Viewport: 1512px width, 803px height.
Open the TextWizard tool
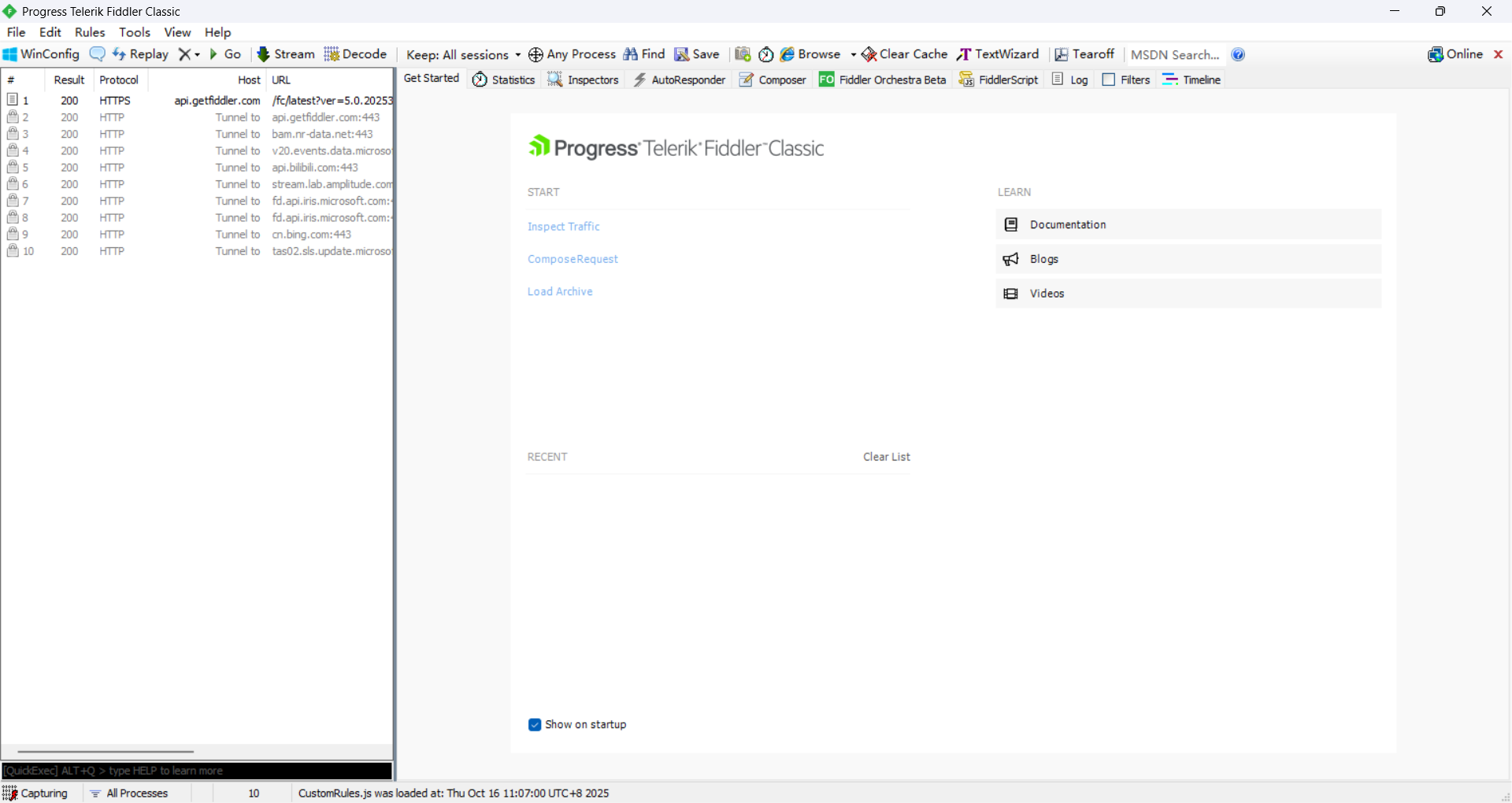998,54
